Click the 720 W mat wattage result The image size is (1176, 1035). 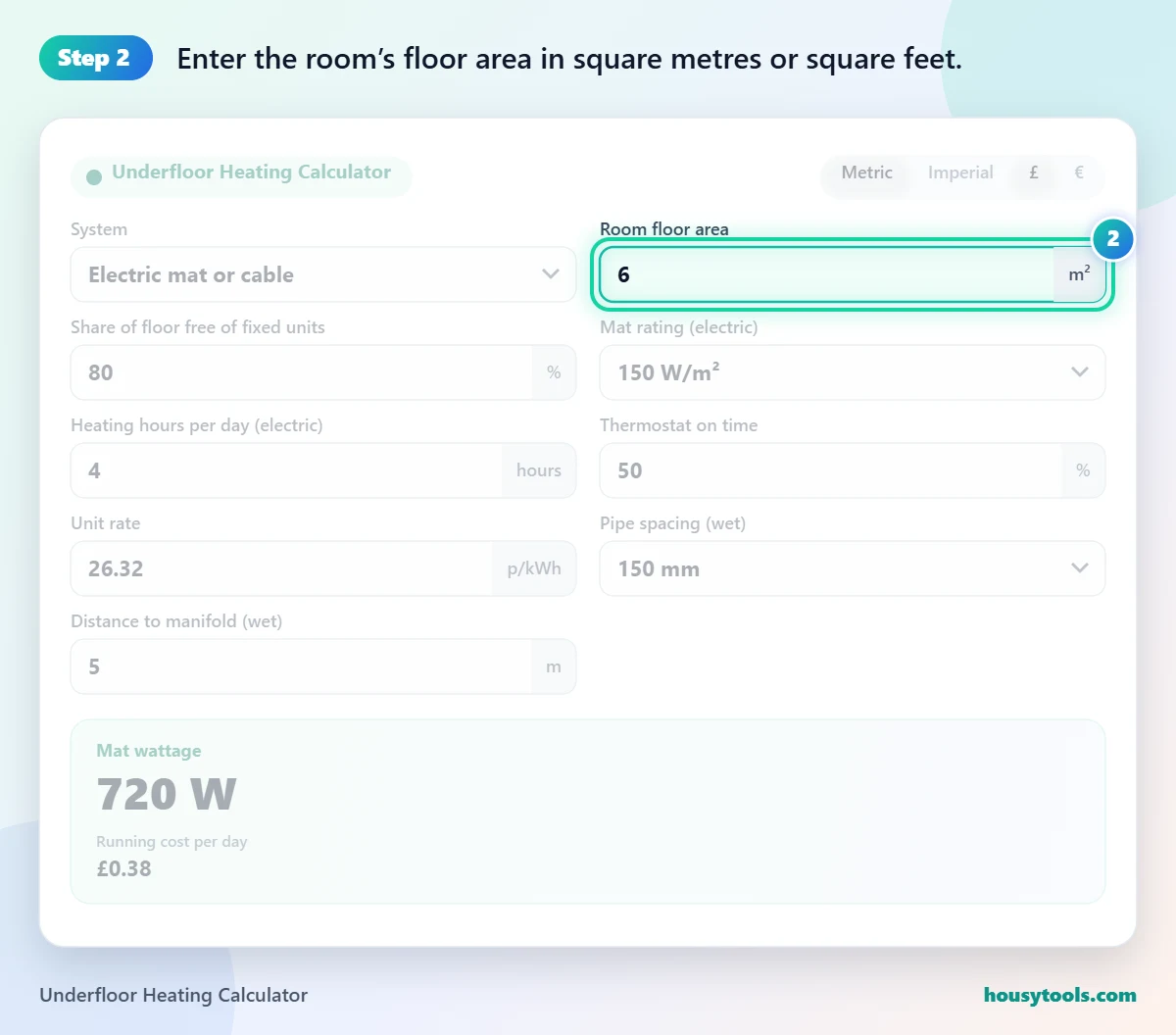point(167,794)
